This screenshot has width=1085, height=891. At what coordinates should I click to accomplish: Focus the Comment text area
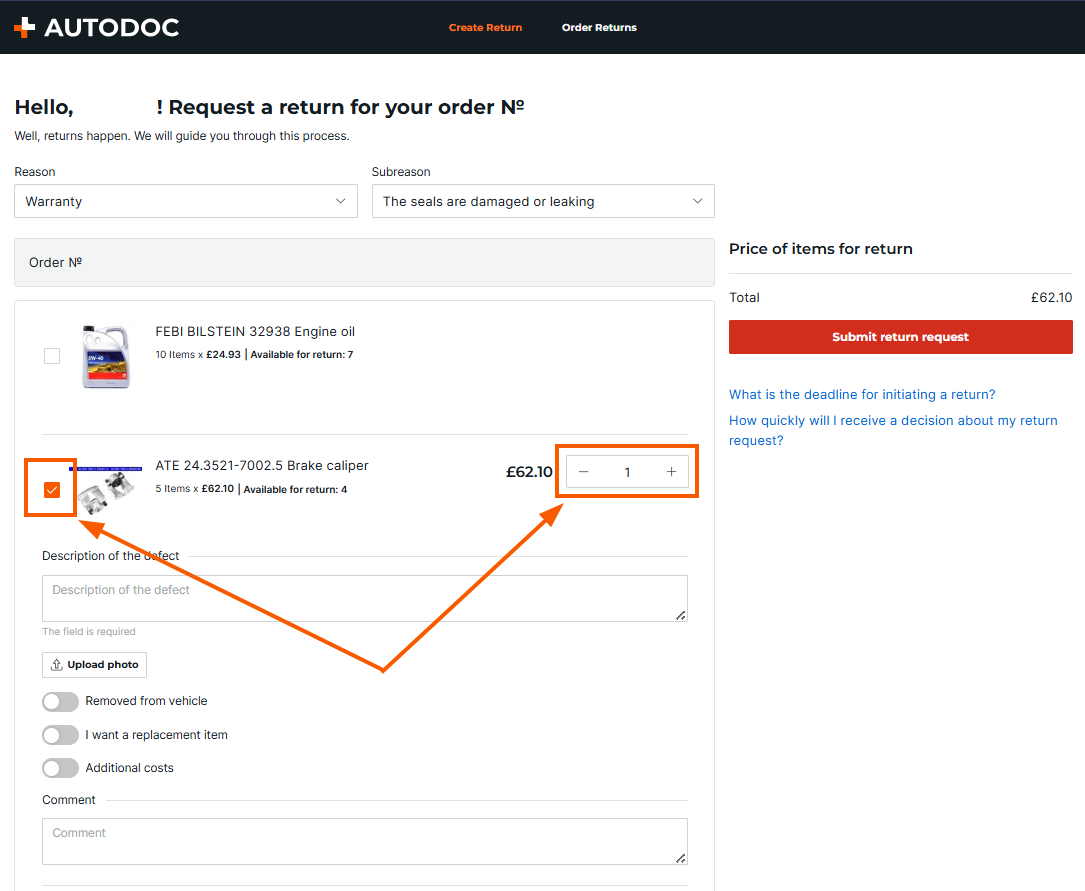click(x=364, y=841)
